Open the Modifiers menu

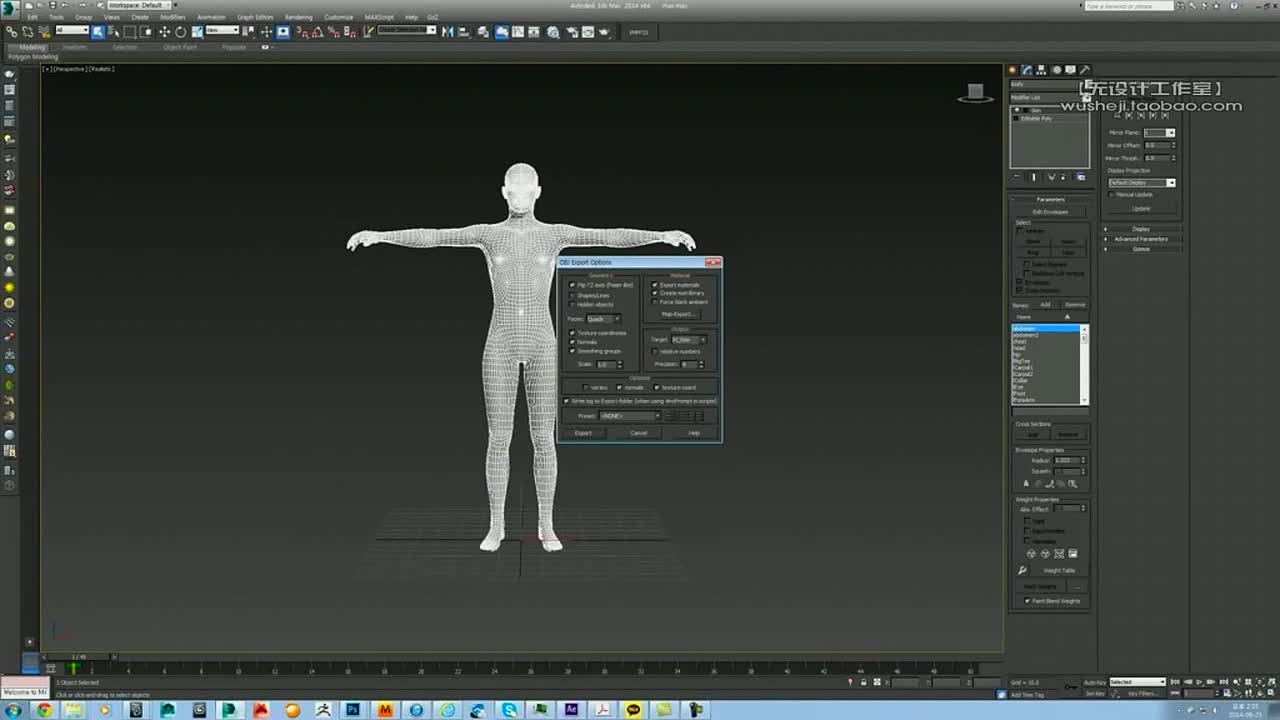pyautogui.click(x=173, y=17)
